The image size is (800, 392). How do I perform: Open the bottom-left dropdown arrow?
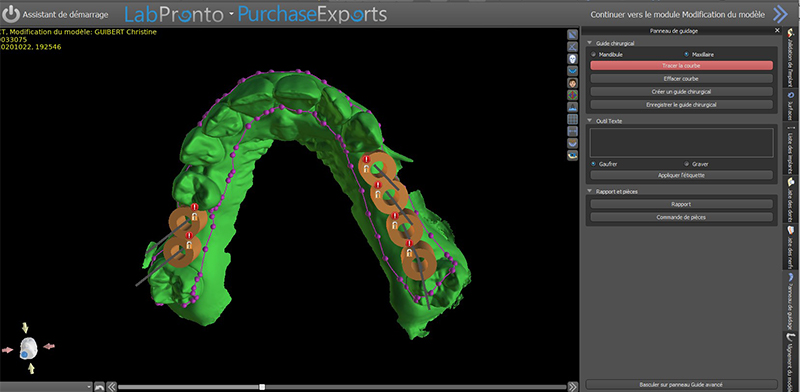pos(90,387)
